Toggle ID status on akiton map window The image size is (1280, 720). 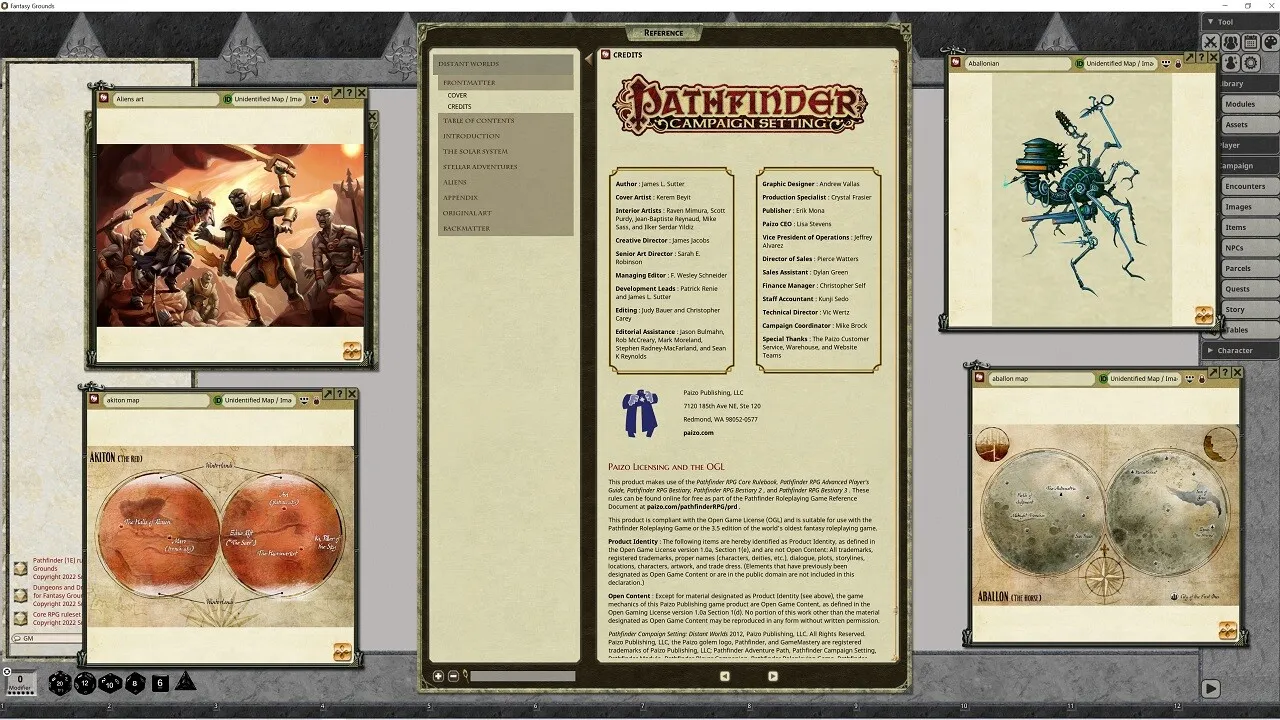pos(218,400)
